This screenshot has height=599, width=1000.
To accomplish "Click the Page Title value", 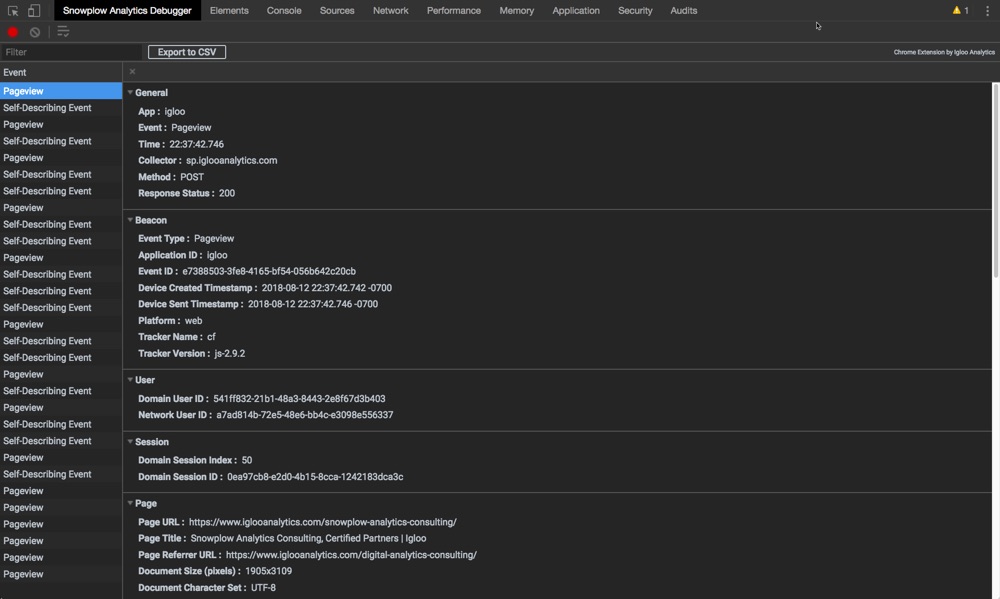I will click(308, 538).
